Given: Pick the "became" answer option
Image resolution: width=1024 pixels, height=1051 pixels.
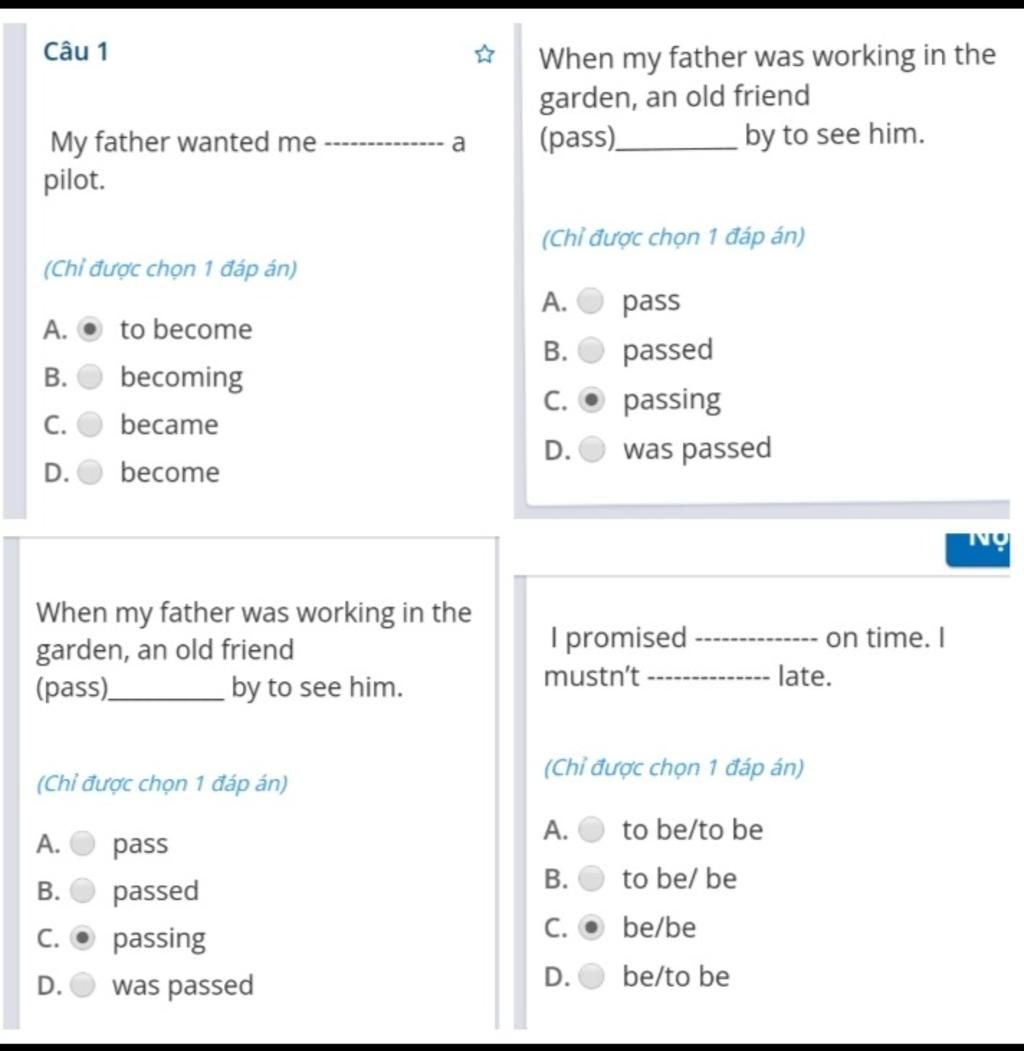Looking at the screenshot, I should coord(90,425).
